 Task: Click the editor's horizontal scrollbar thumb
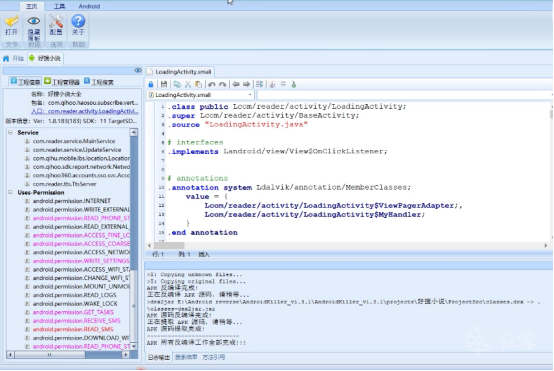(x=169, y=246)
